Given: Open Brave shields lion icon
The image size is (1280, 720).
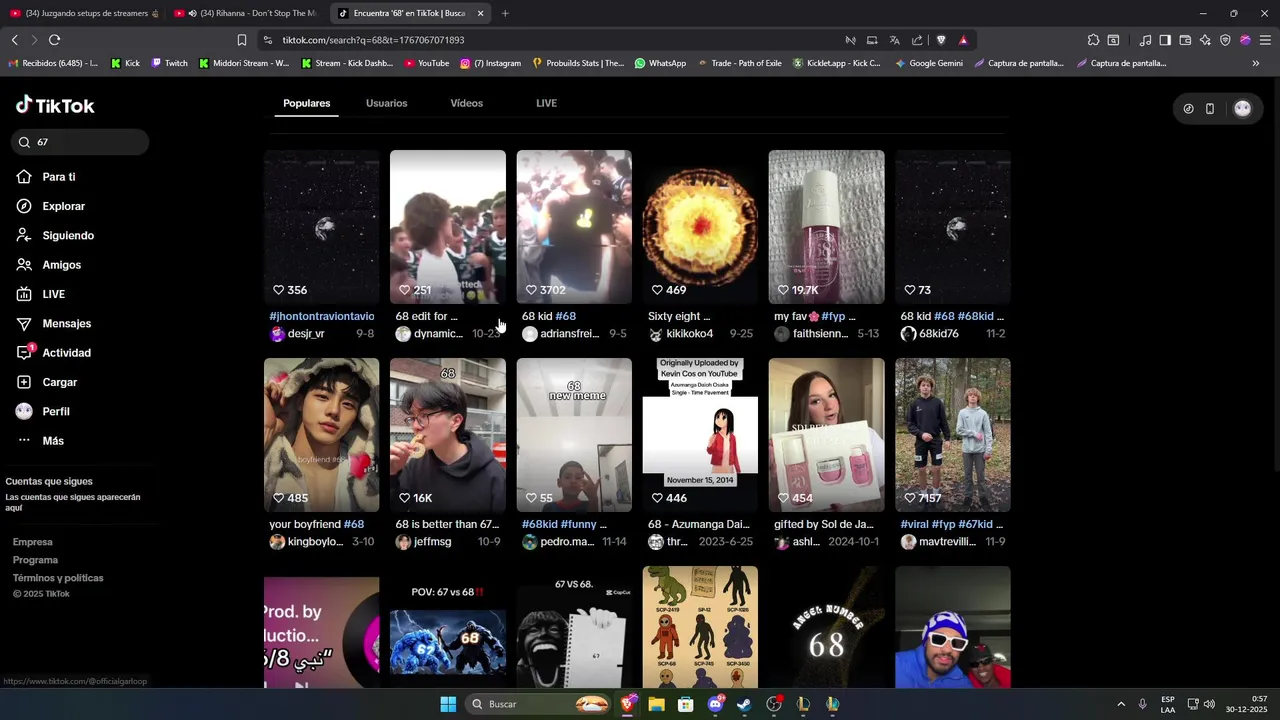Looking at the screenshot, I should pyautogui.click(x=941, y=40).
